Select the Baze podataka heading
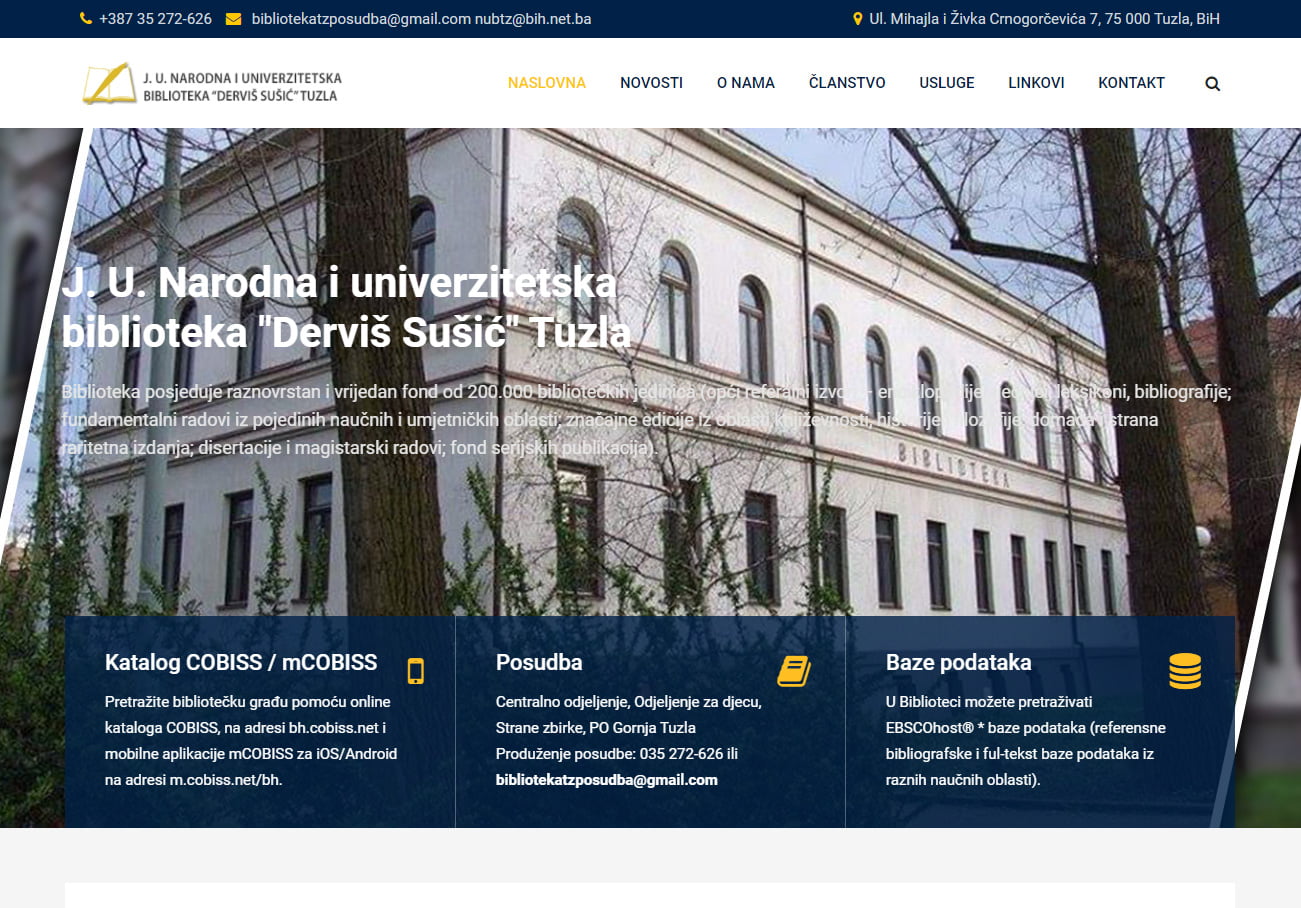This screenshot has width=1301, height=908. (x=958, y=662)
